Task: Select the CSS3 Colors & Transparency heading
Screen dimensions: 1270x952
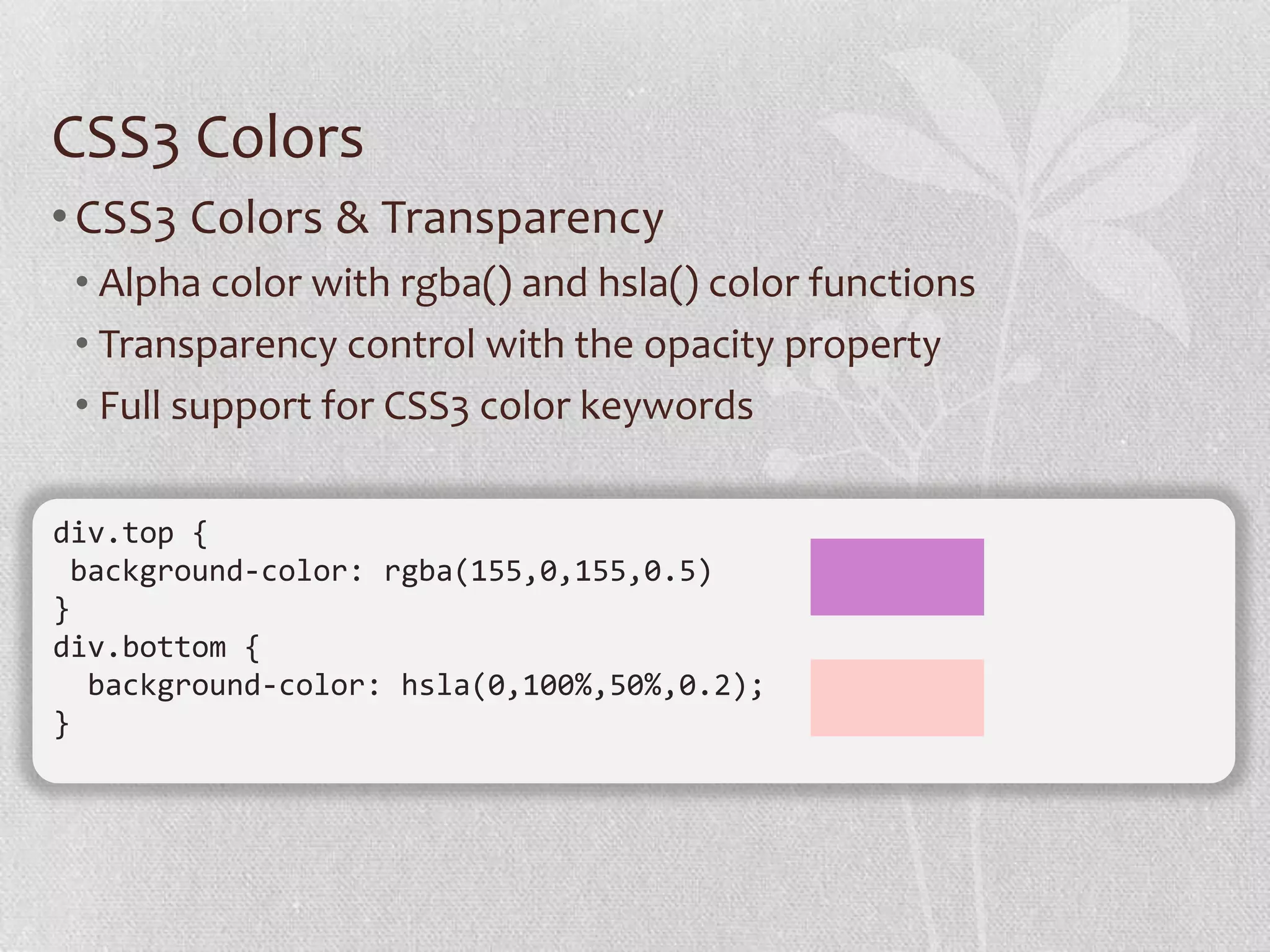Action: tap(370, 219)
